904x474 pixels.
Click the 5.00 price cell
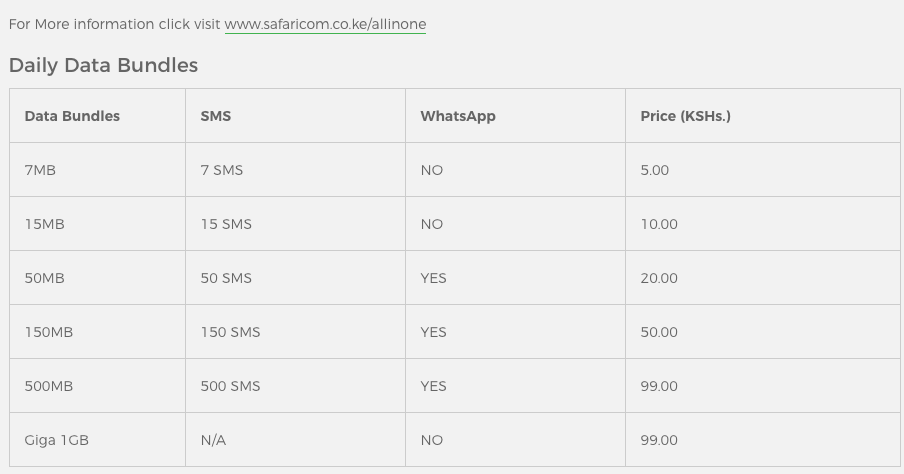click(654, 170)
